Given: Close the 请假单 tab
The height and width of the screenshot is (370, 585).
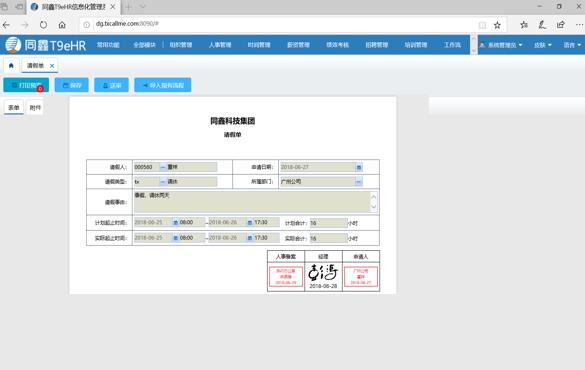Looking at the screenshot, I should (52, 66).
